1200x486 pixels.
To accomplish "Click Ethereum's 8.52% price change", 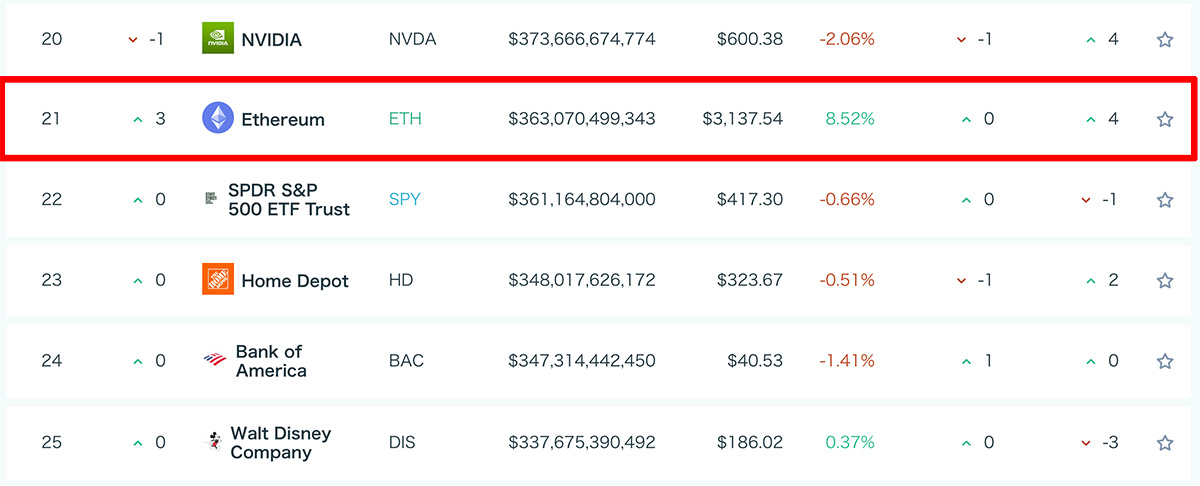I will (850, 119).
